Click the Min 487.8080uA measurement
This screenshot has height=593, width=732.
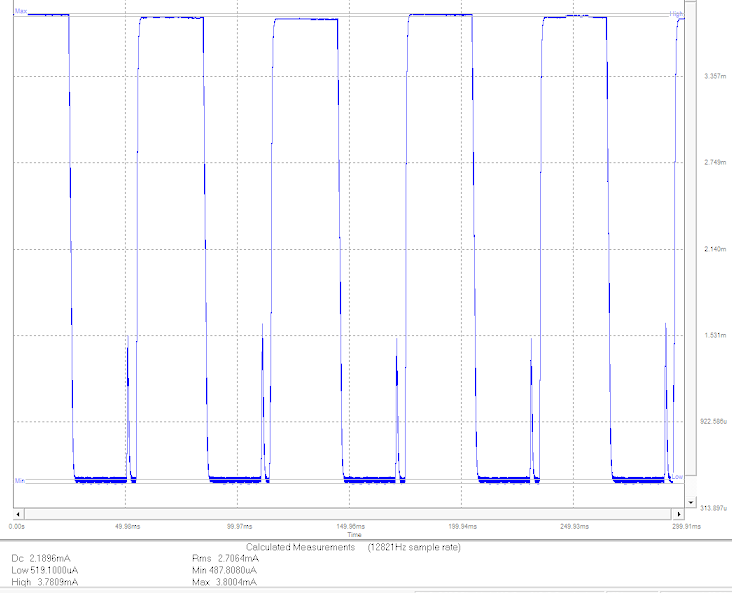click(x=225, y=570)
